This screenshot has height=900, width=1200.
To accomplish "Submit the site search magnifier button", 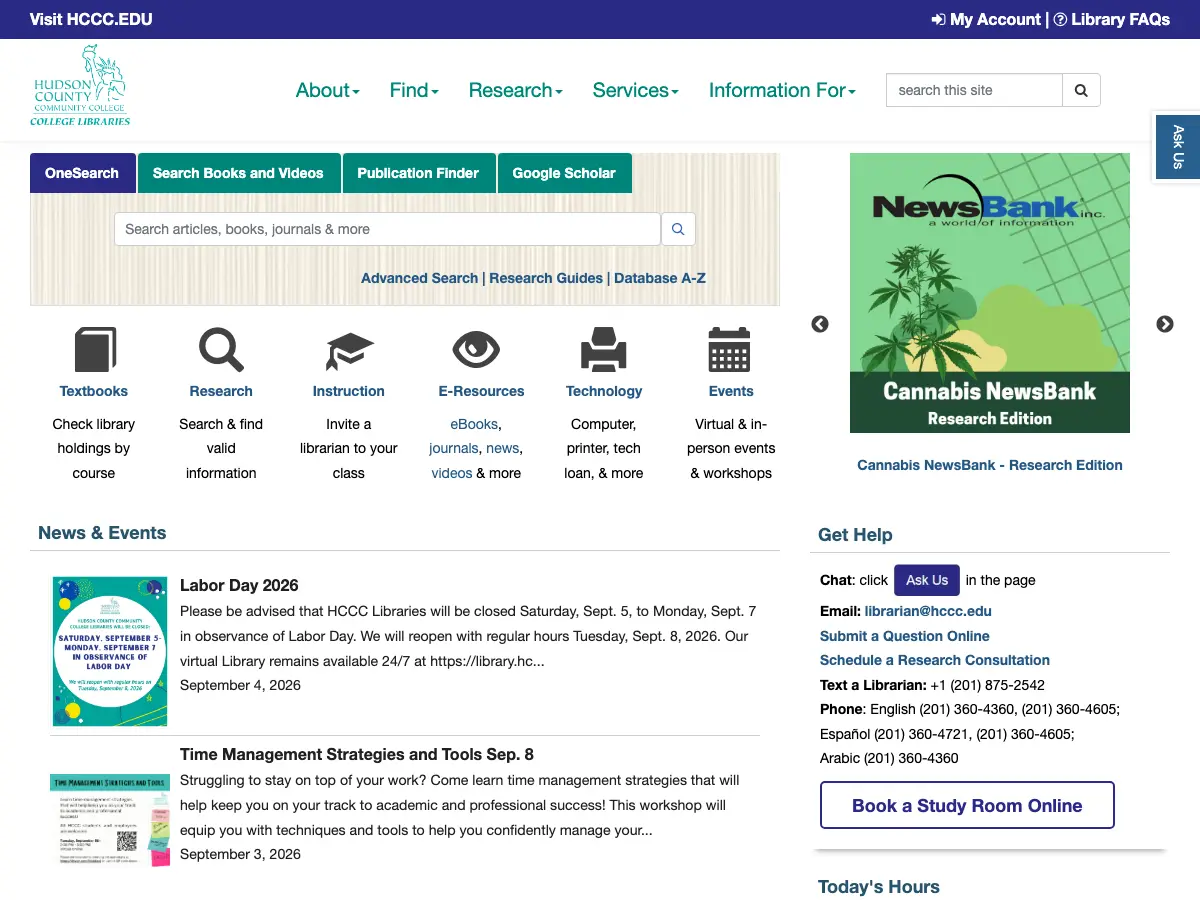I will click(1081, 90).
